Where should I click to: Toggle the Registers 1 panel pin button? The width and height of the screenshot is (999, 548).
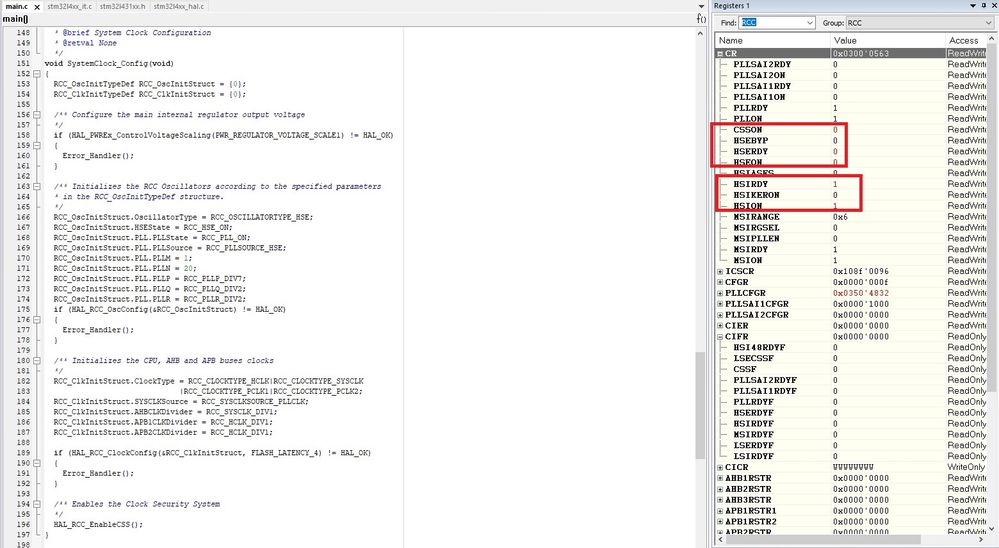pyautogui.click(x=984, y=5)
